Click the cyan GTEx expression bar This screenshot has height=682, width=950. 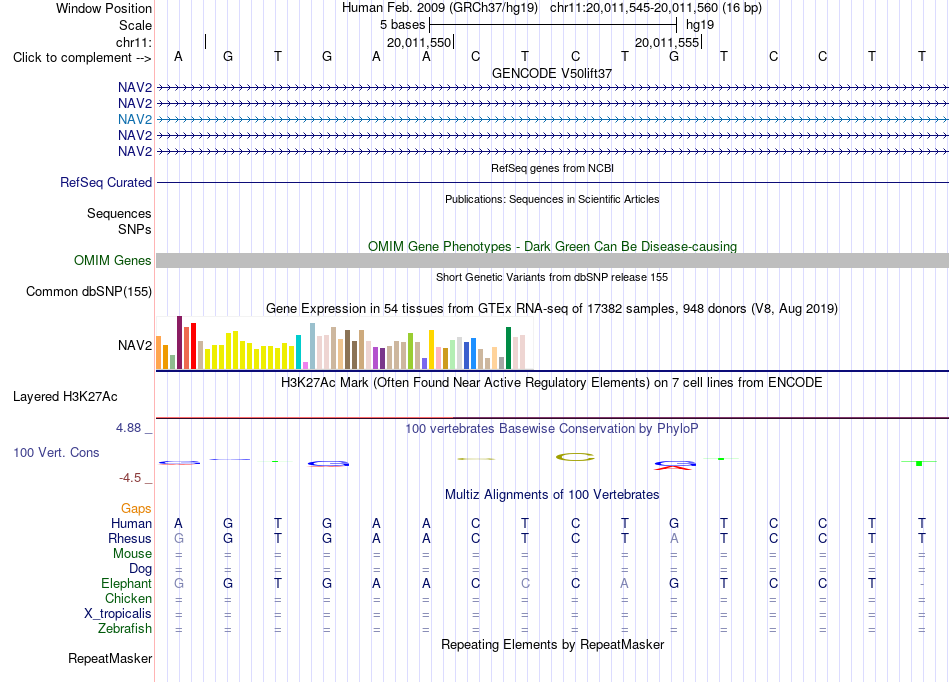point(298,352)
